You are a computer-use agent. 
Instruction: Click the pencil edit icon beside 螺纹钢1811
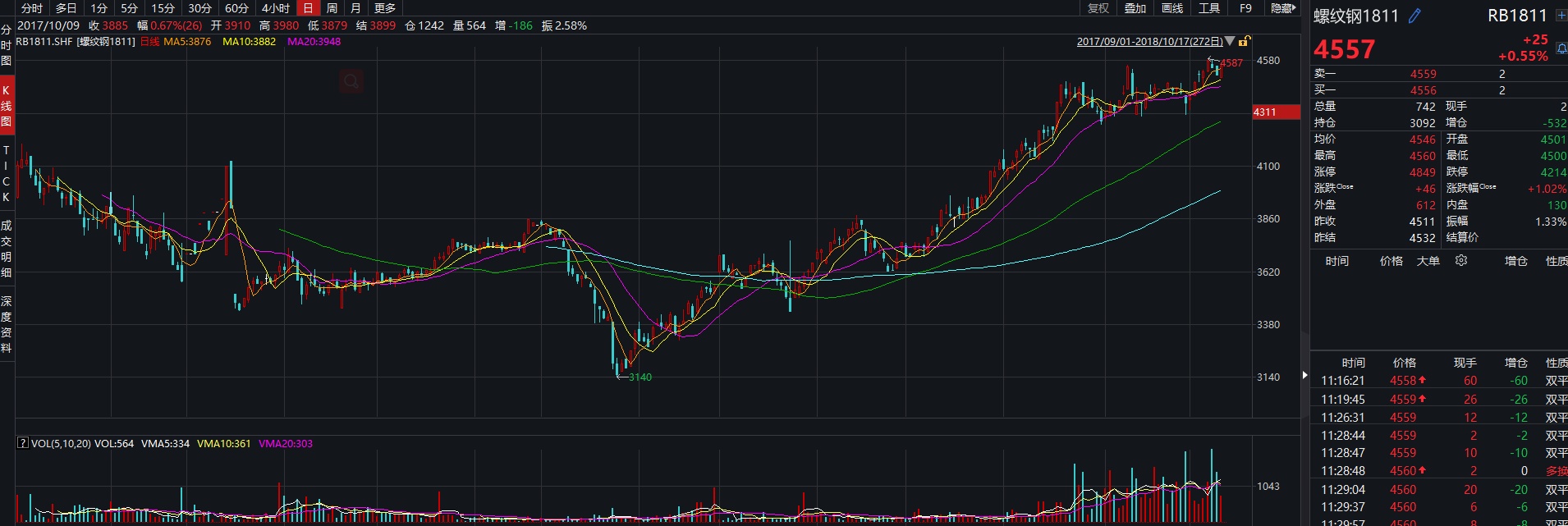(x=1414, y=16)
